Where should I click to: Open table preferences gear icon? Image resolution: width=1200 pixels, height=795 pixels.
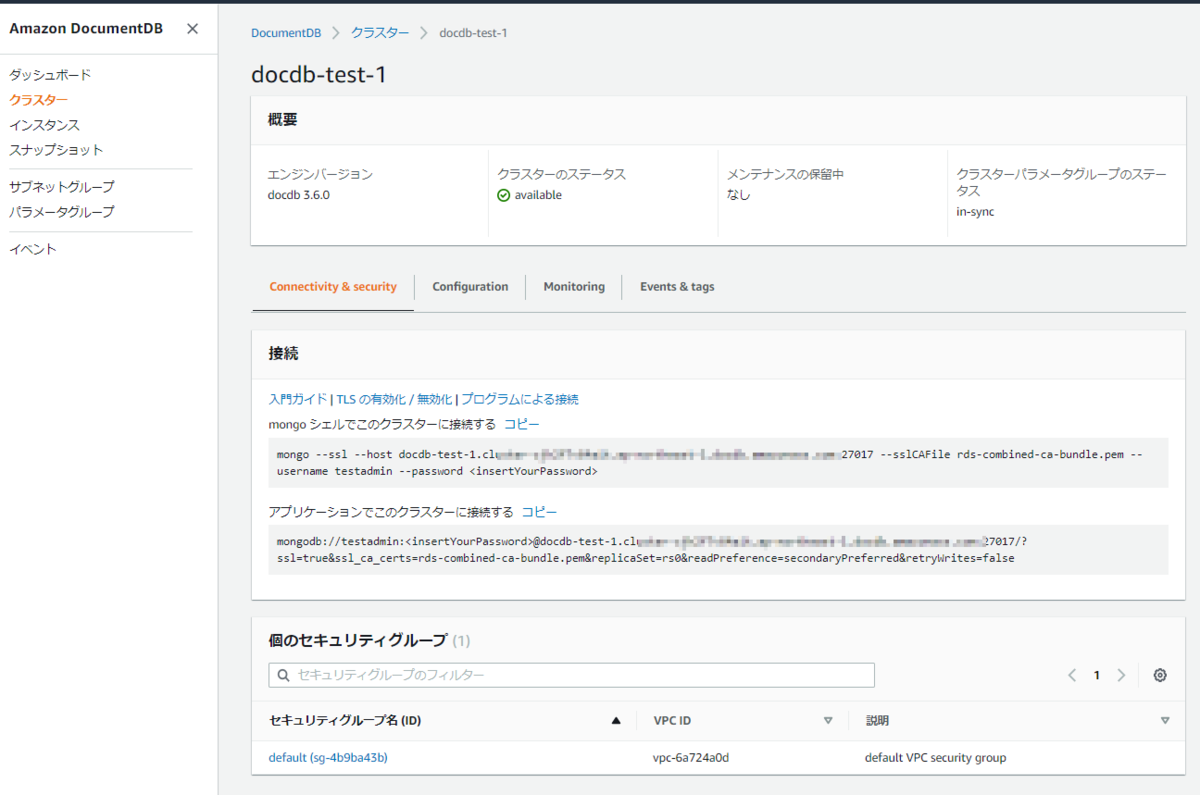point(1160,675)
